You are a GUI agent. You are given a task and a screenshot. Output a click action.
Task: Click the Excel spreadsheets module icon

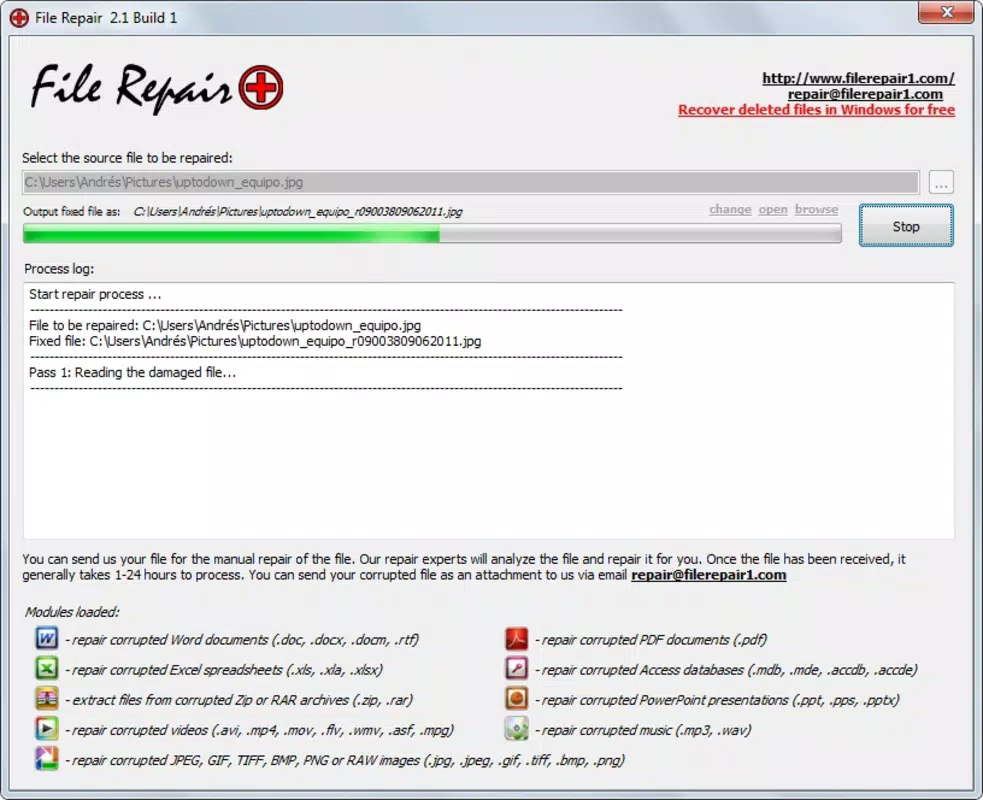pyautogui.click(x=46, y=668)
